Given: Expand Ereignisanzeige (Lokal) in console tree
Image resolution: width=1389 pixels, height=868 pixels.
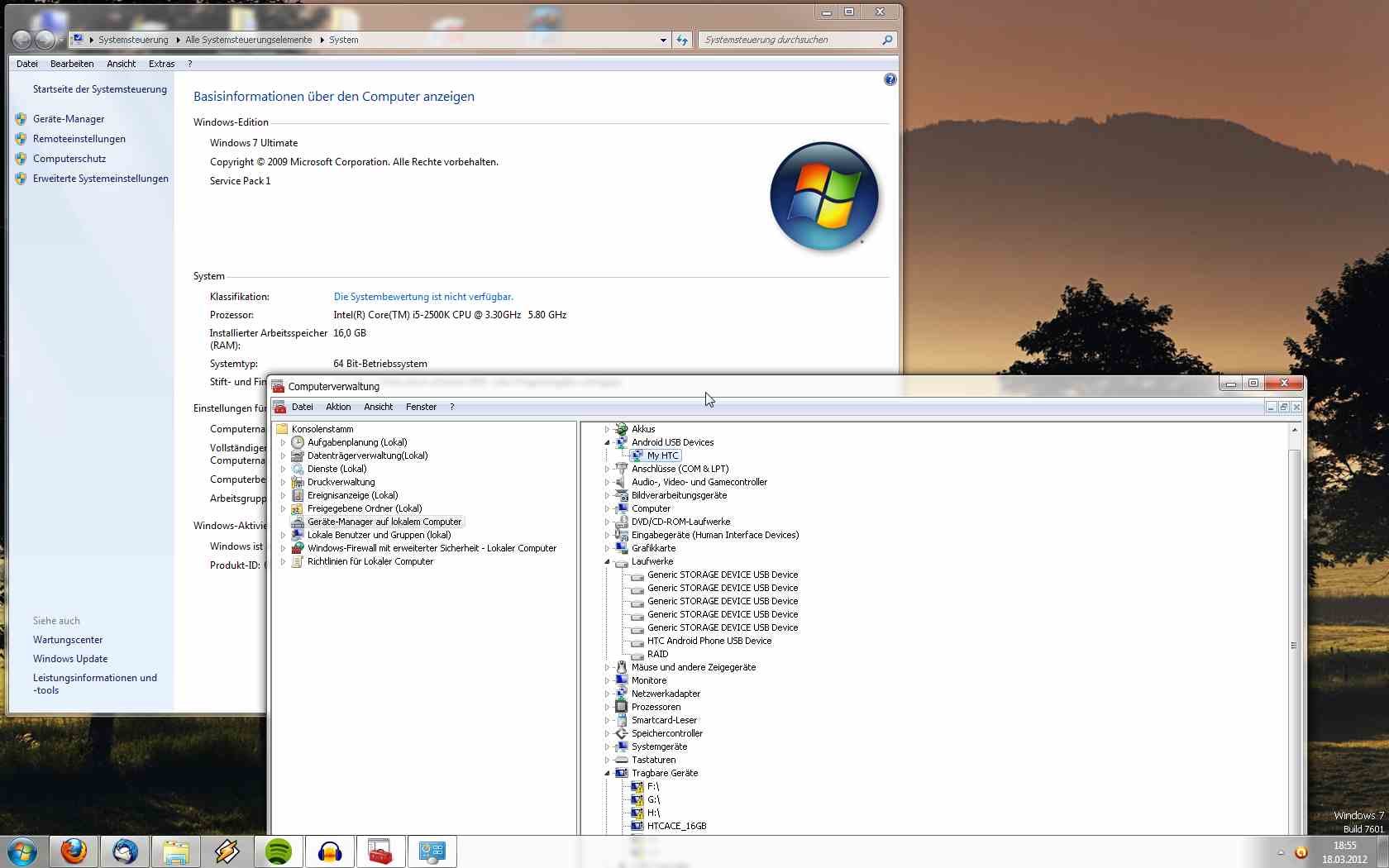Looking at the screenshot, I should point(283,495).
